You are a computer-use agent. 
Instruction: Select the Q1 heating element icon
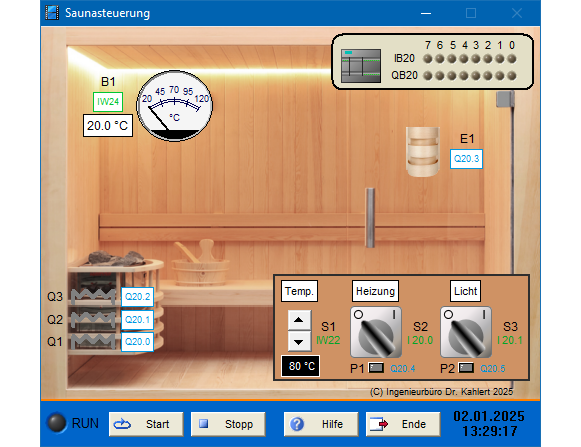pyautogui.click(x=93, y=341)
